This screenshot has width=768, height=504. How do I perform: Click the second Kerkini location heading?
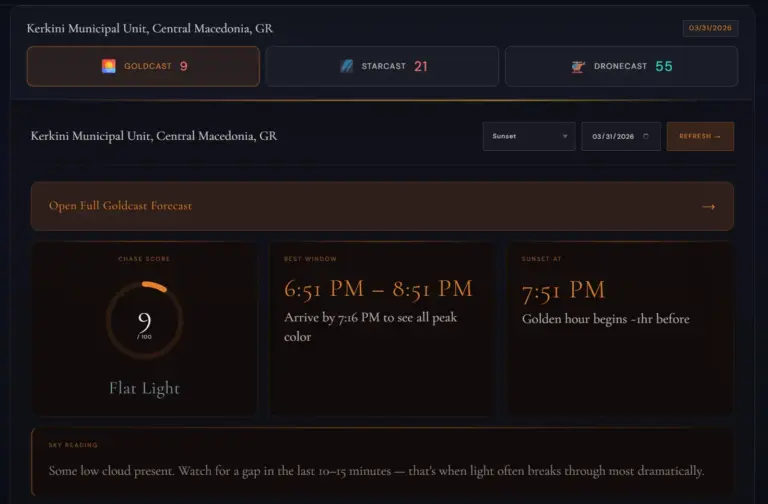click(x=153, y=136)
